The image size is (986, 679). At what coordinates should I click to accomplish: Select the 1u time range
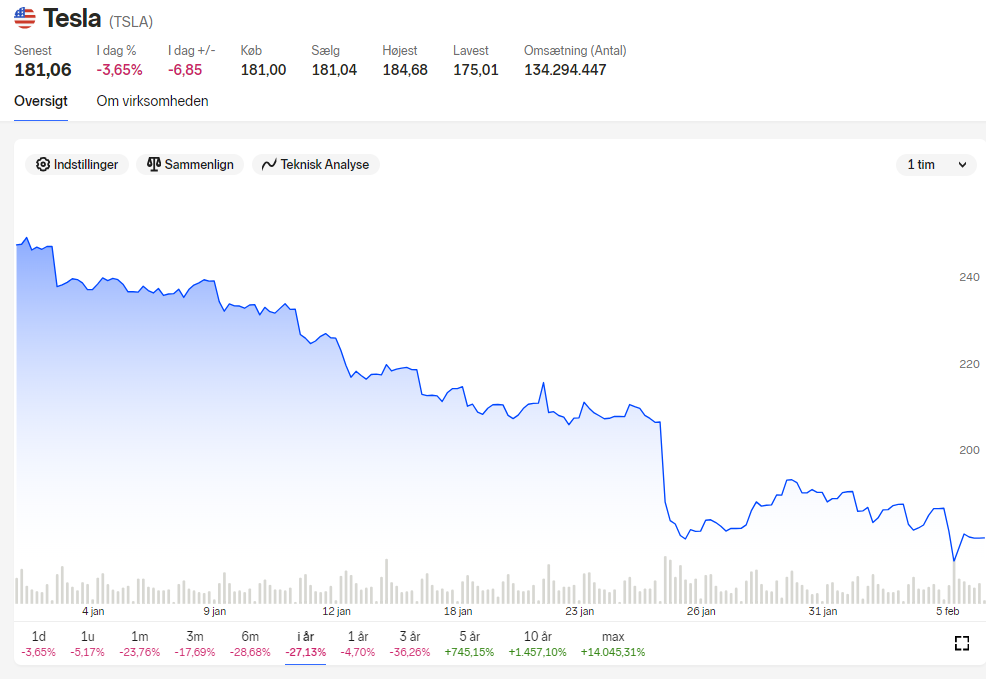tap(87, 644)
